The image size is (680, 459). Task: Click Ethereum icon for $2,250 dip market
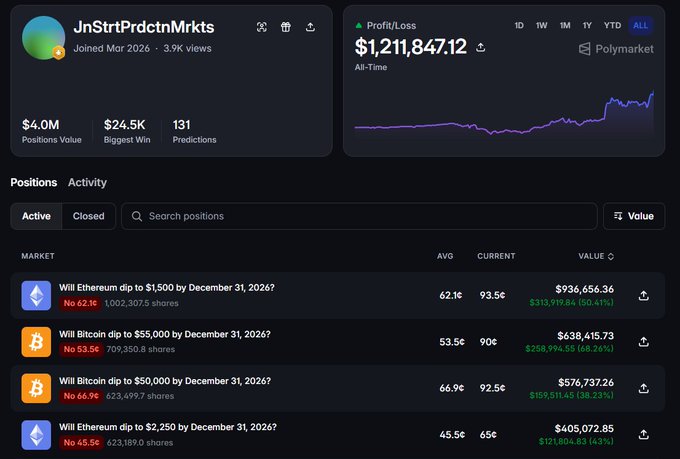point(36,435)
